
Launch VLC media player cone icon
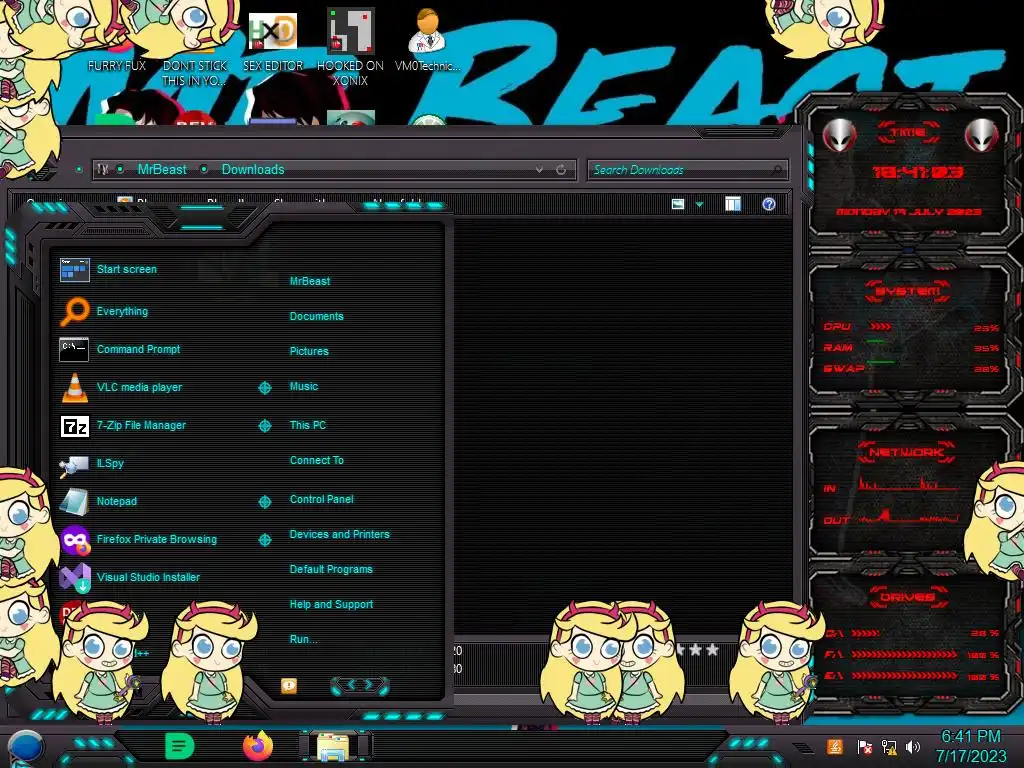pos(74,387)
